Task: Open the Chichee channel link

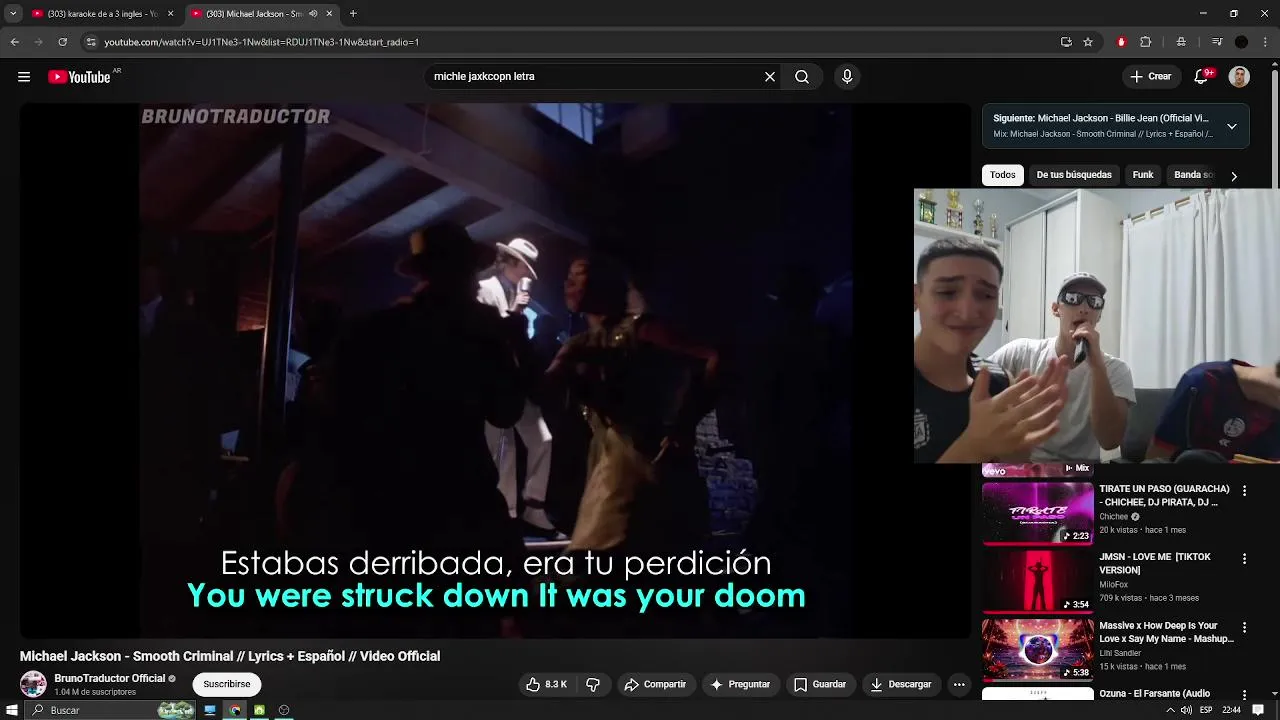Action: pyautogui.click(x=1113, y=517)
